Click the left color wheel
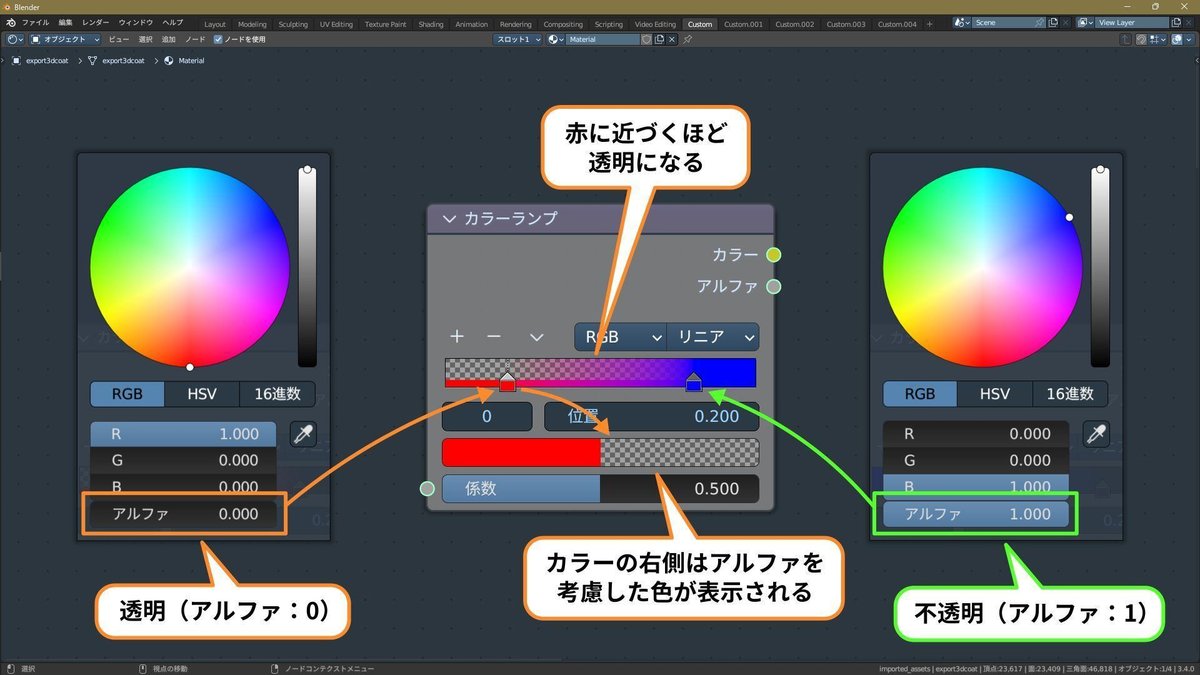 click(190, 267)
